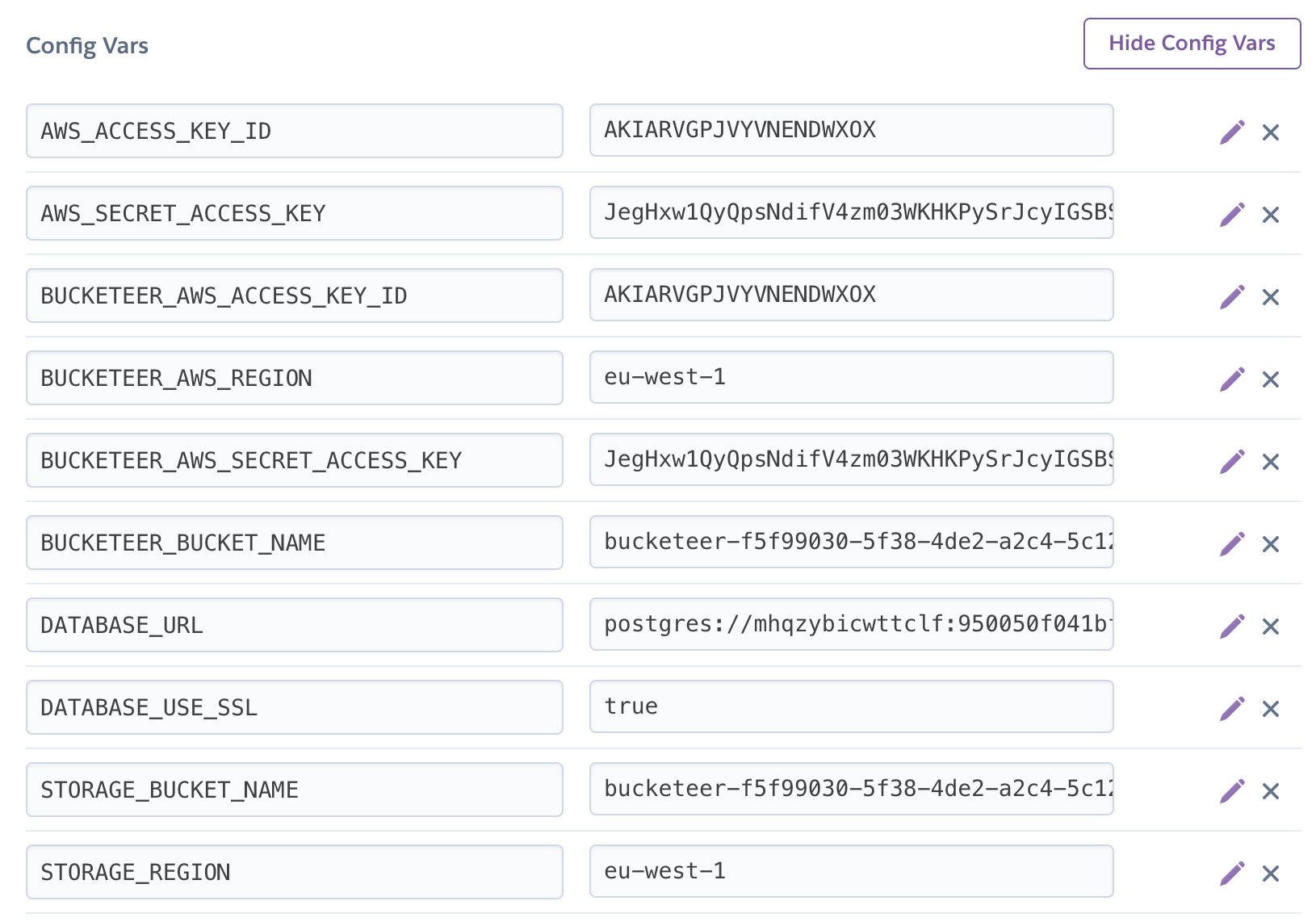This screenshot has height=922, width=1316.
Task: Select the AWS_SECRET_ACCESS_KEY value field
Action: click(851, 212)
